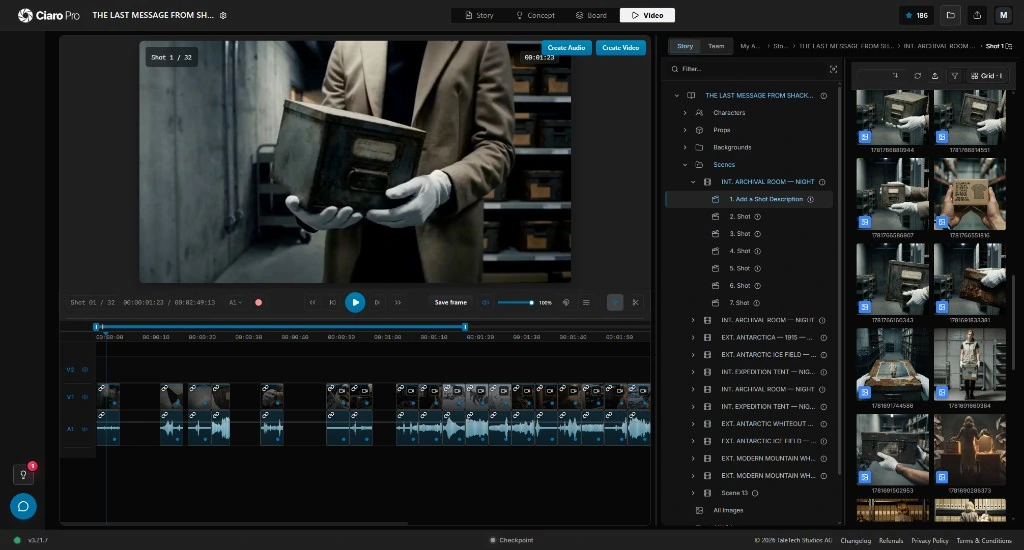This screenshot has height=550, width=1024.
Task: Open the Terms & Conditions link
Action: click(x=984, y=540)
